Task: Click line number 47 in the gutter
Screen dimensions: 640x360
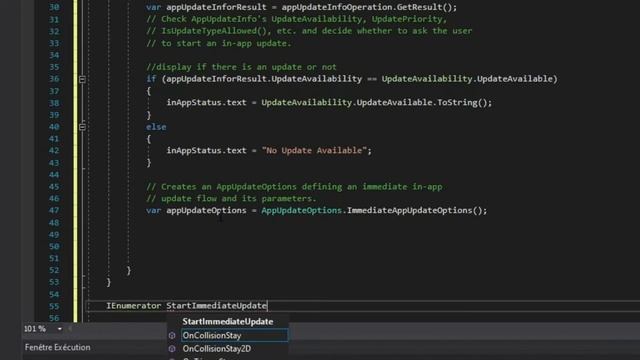Action: [54, 211]
